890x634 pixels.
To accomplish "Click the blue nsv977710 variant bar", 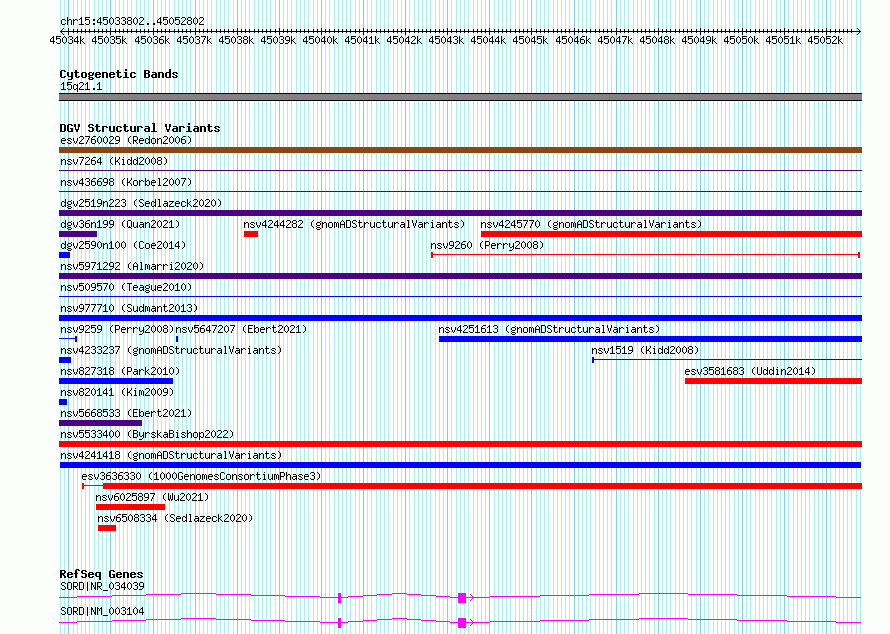I will (x=460, y=318).
